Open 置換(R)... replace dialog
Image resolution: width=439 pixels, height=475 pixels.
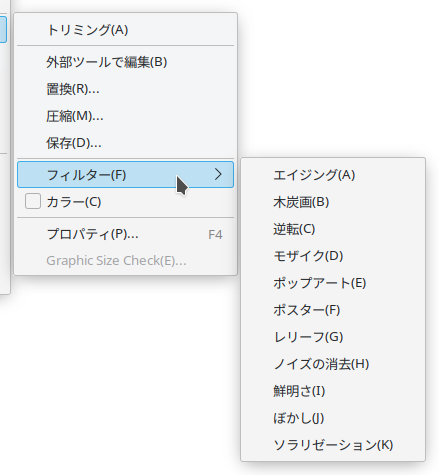click(x=125, y=89)
